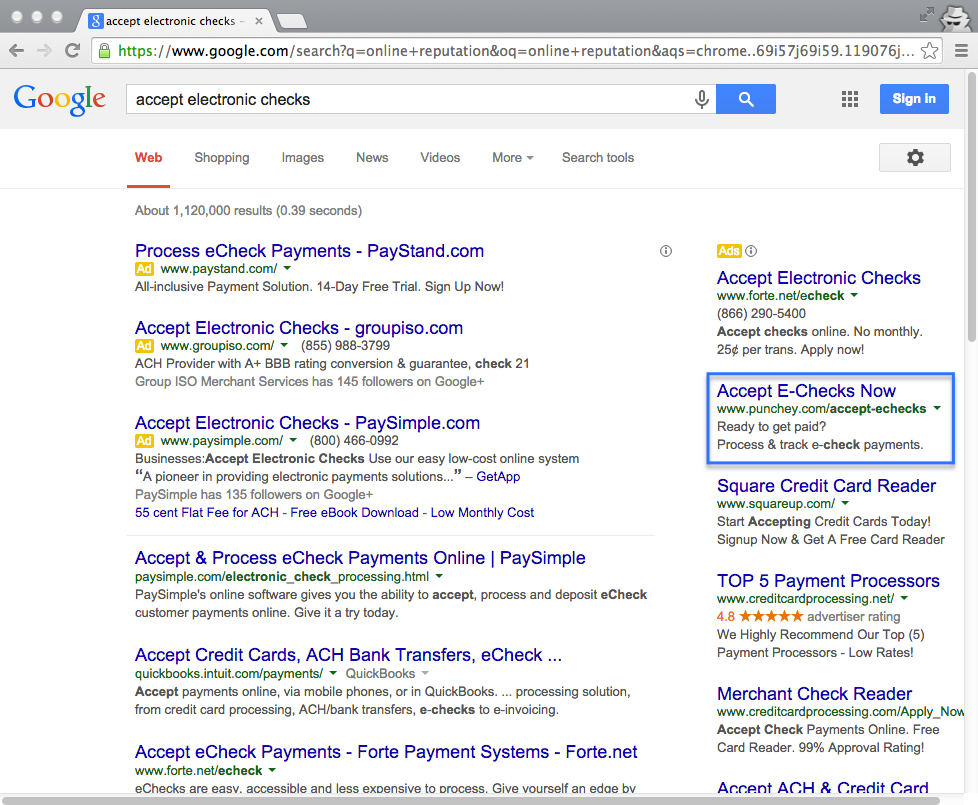
Task: Click the Sign in button
Action: coord(914,99)
